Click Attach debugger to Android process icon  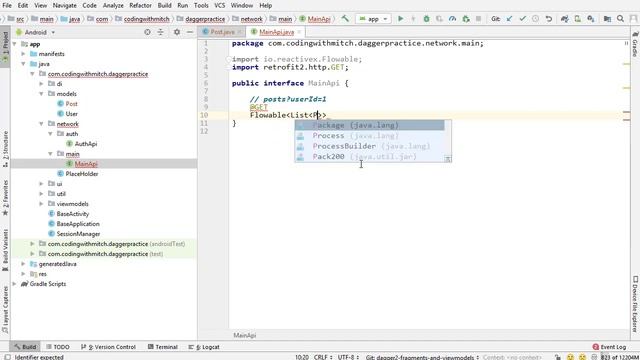point(466,19)
